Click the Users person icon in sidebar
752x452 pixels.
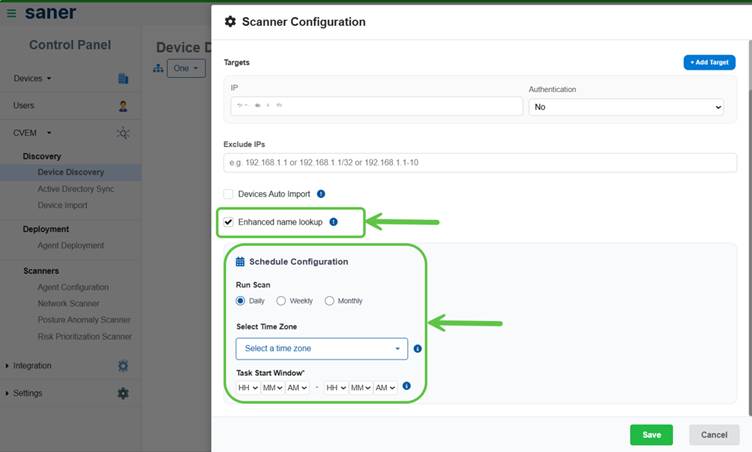[x=123, y=105]
